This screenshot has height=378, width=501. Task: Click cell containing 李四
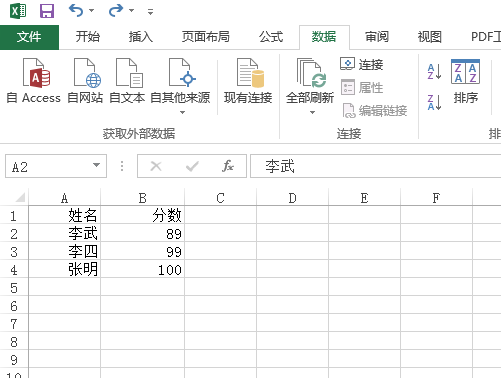coord(65,251)
